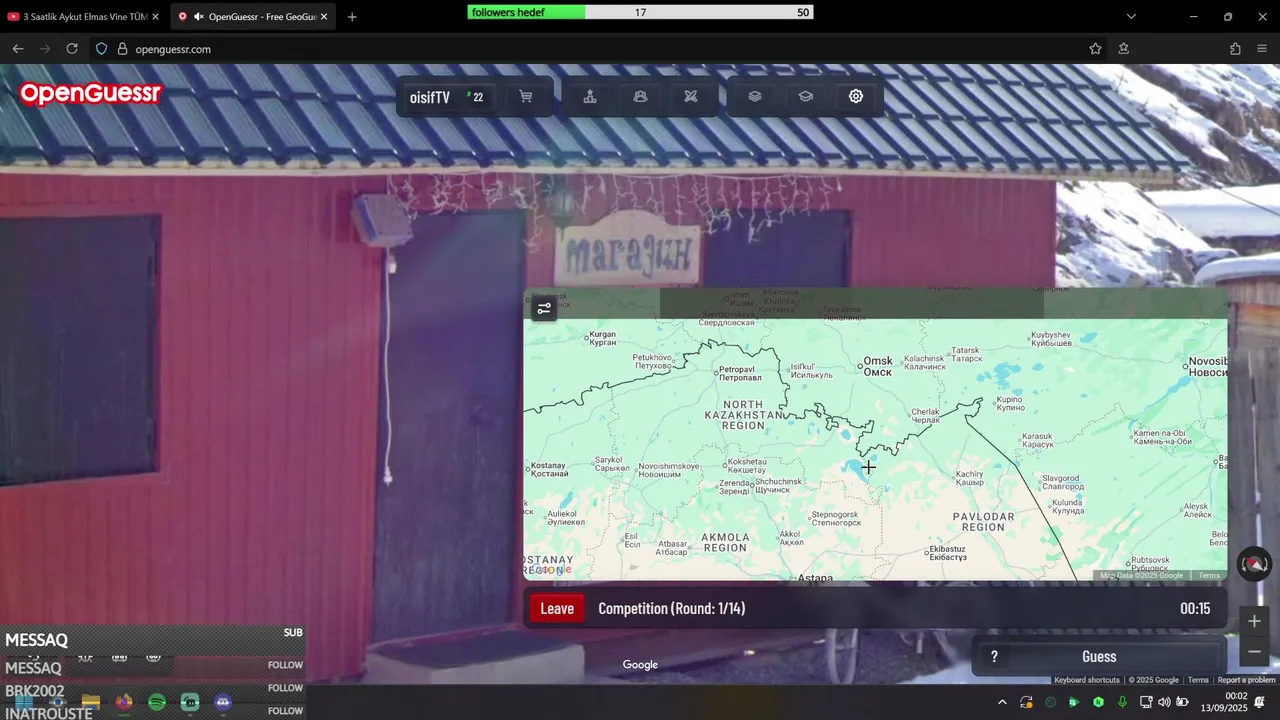Click the Kurgan label on map
The width and height of the screenshot is (1280, 720).
coord(603,338)
